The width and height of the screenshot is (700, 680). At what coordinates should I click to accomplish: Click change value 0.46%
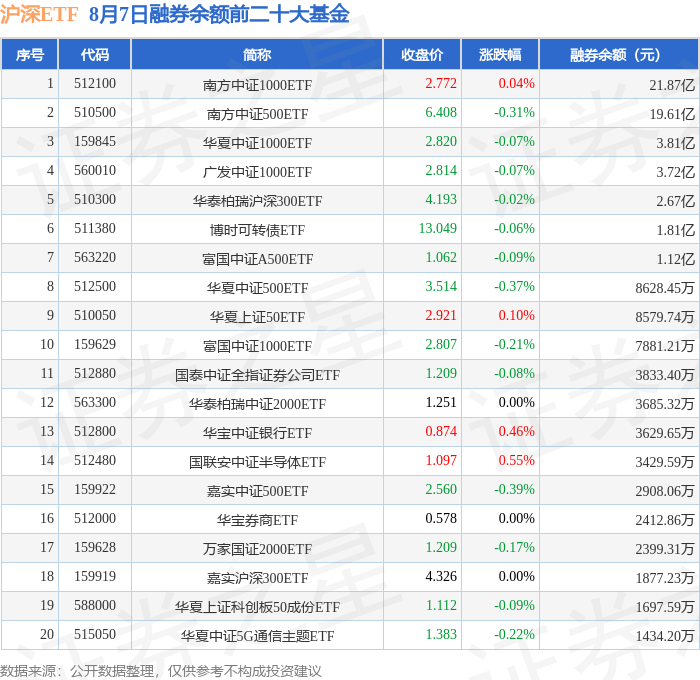(x=517, y=431)
